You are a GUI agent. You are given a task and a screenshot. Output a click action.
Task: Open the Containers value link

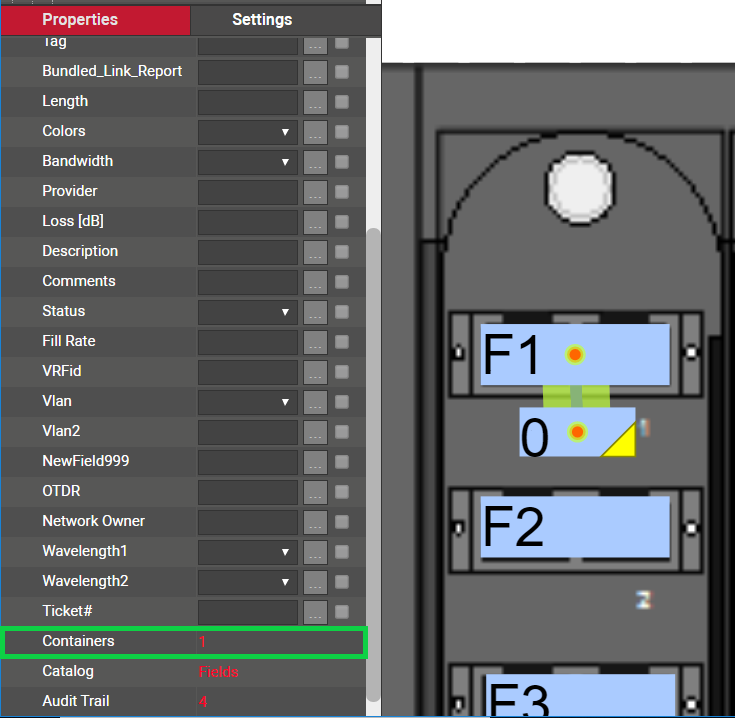tap(202, 642)
